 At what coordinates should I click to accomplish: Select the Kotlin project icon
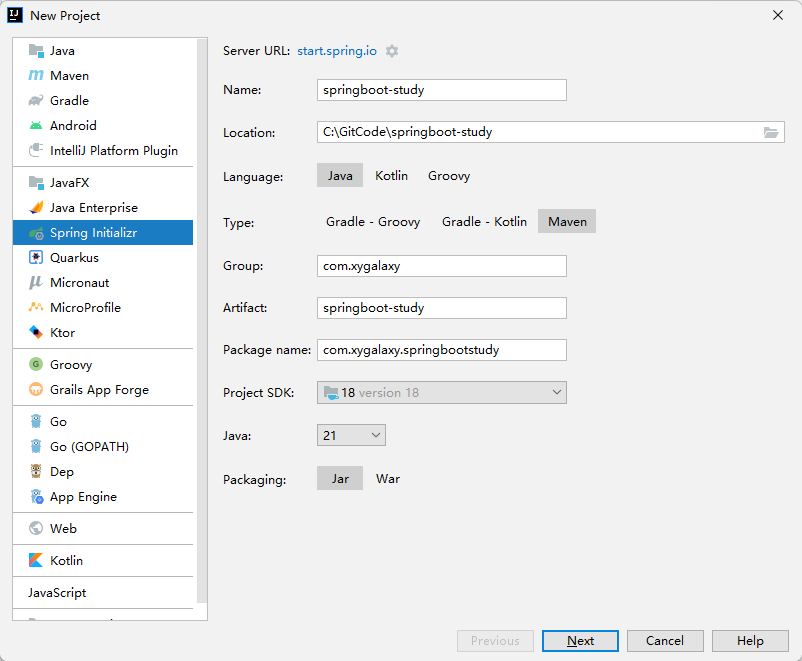[x=36, y=561]
